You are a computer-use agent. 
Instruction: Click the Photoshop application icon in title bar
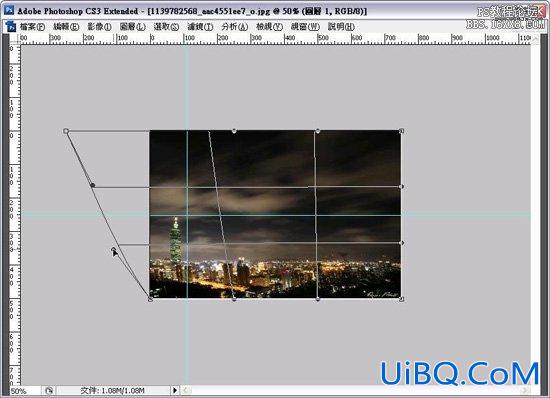coord(9,10)
